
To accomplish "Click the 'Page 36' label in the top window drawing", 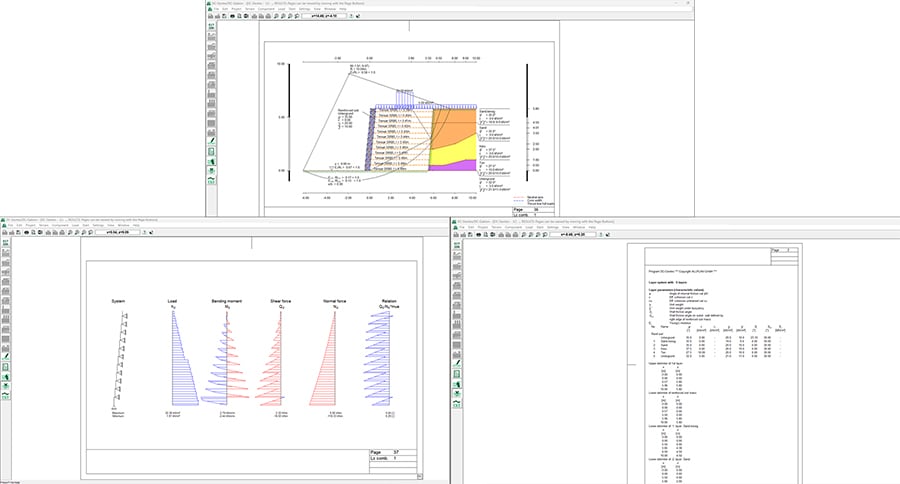I will coord(526,210).
